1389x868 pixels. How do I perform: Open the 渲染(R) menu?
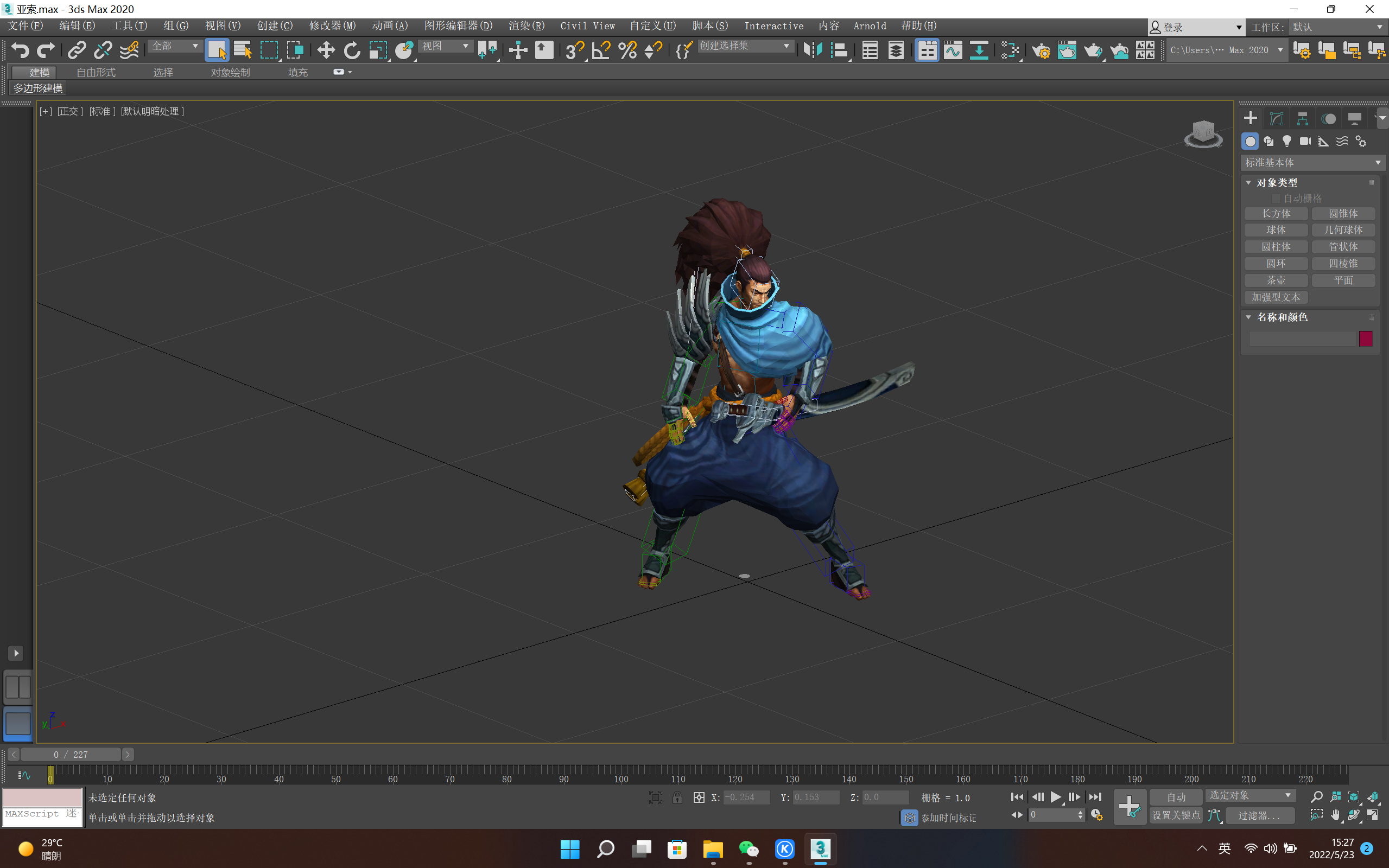(526, 26)
